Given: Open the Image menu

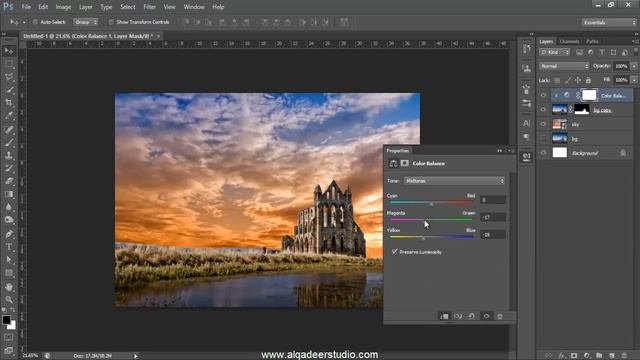Looking at the screenshot, I should (63, 7).
